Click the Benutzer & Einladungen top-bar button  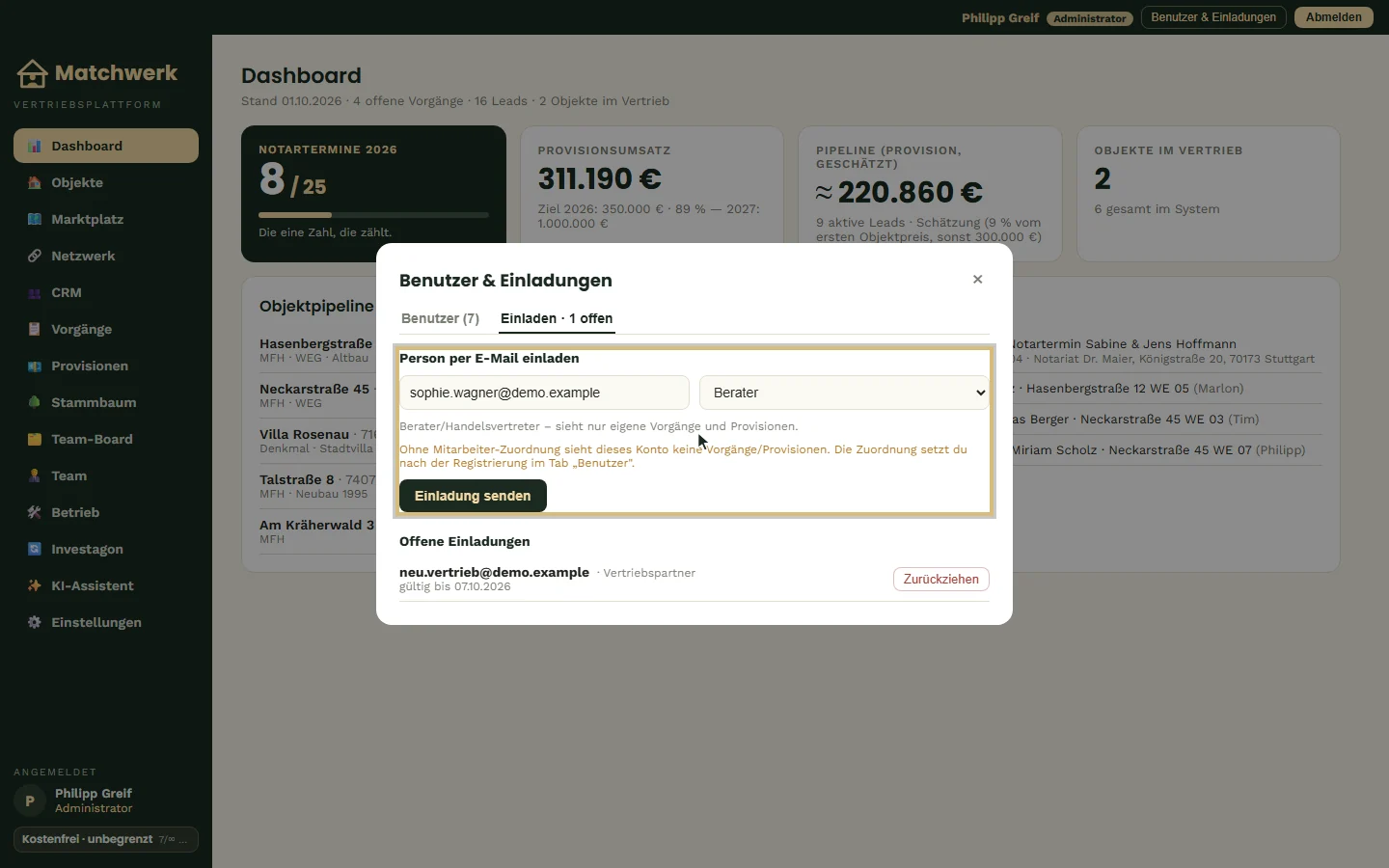pos(1213,17)
